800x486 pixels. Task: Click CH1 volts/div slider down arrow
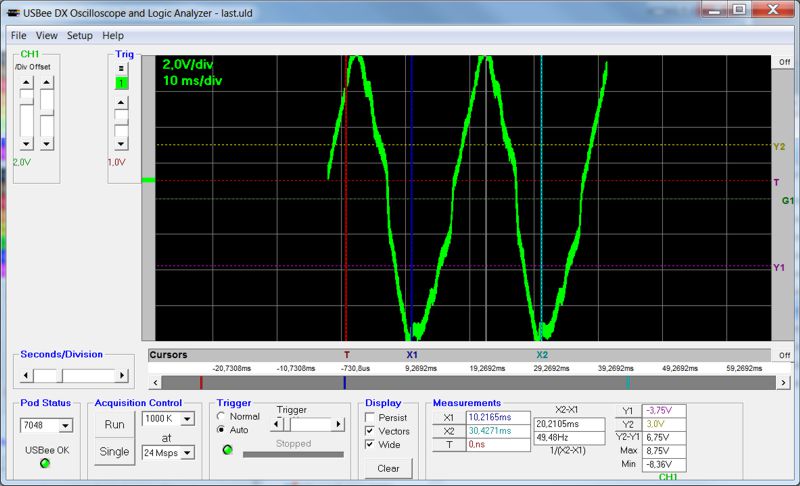pyautogui.click(x=27, y=144)
